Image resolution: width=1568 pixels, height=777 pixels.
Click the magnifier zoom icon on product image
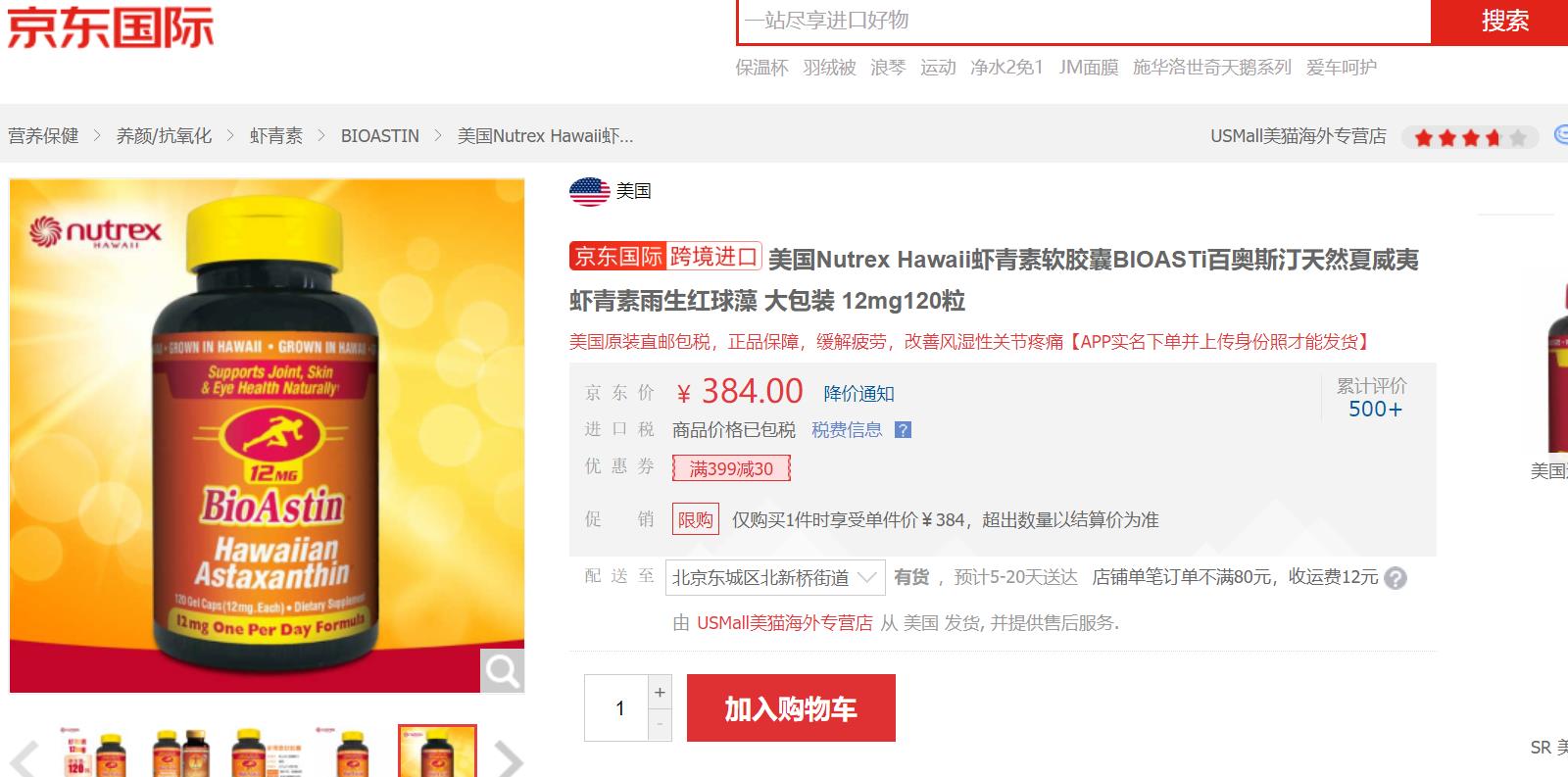point(503,671)
